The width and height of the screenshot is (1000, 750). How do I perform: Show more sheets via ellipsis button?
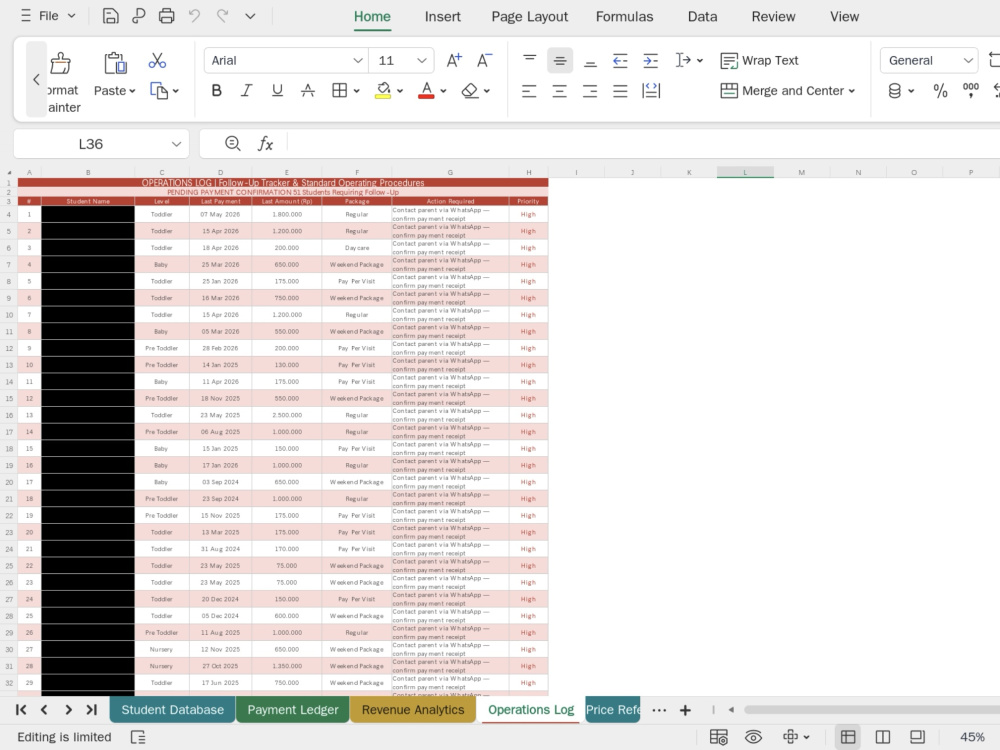(659, 710)
